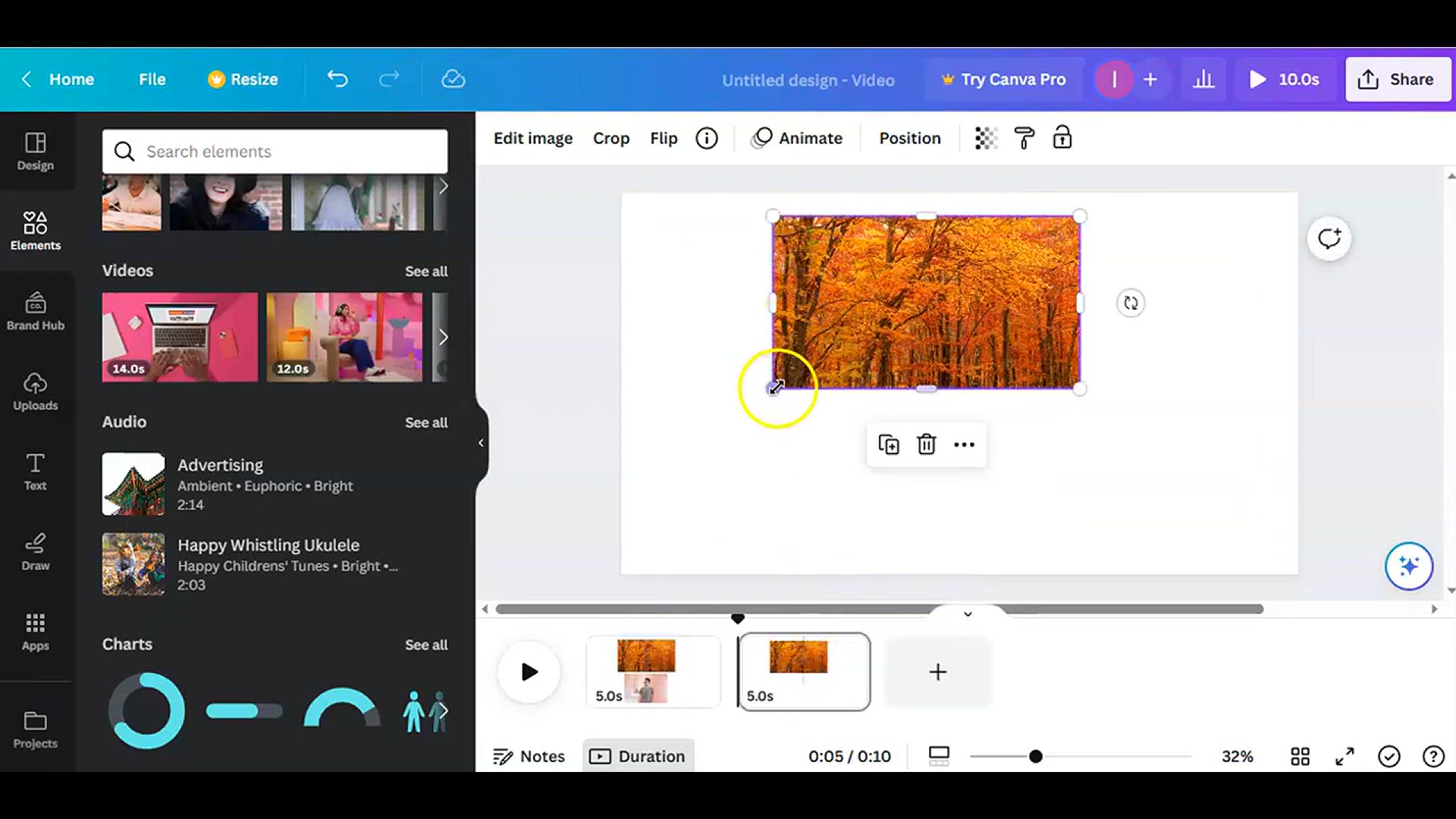Select the Advertising audio track
Image resolution: width=1456 pixels, height=819 pixels.
(275, 485)
